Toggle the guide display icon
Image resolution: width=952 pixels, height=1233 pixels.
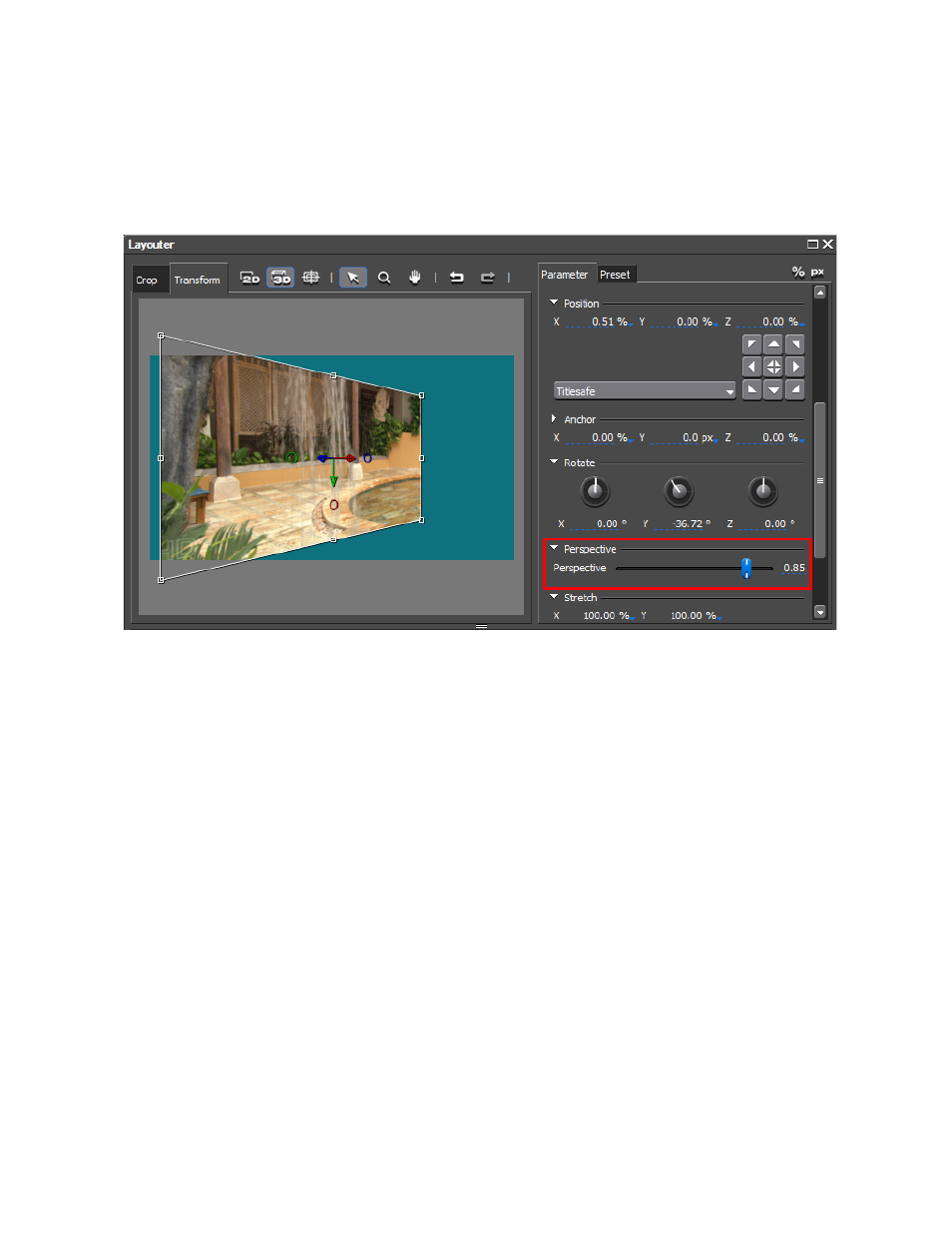[311, 278]
